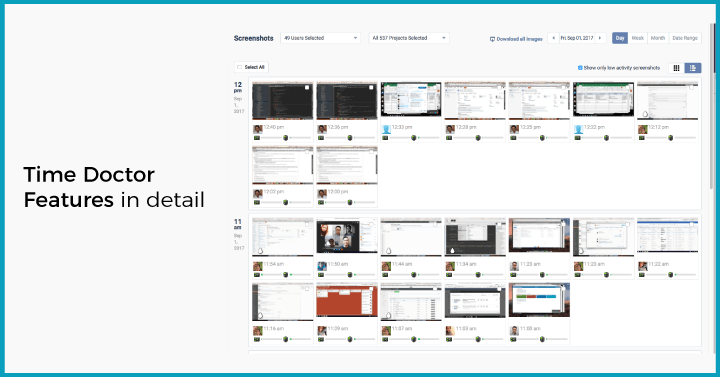Click keyboard activity icon under 11:50 am screenshot
The width and height of the screenshot is (720, 377).
[x=321, y=275]
